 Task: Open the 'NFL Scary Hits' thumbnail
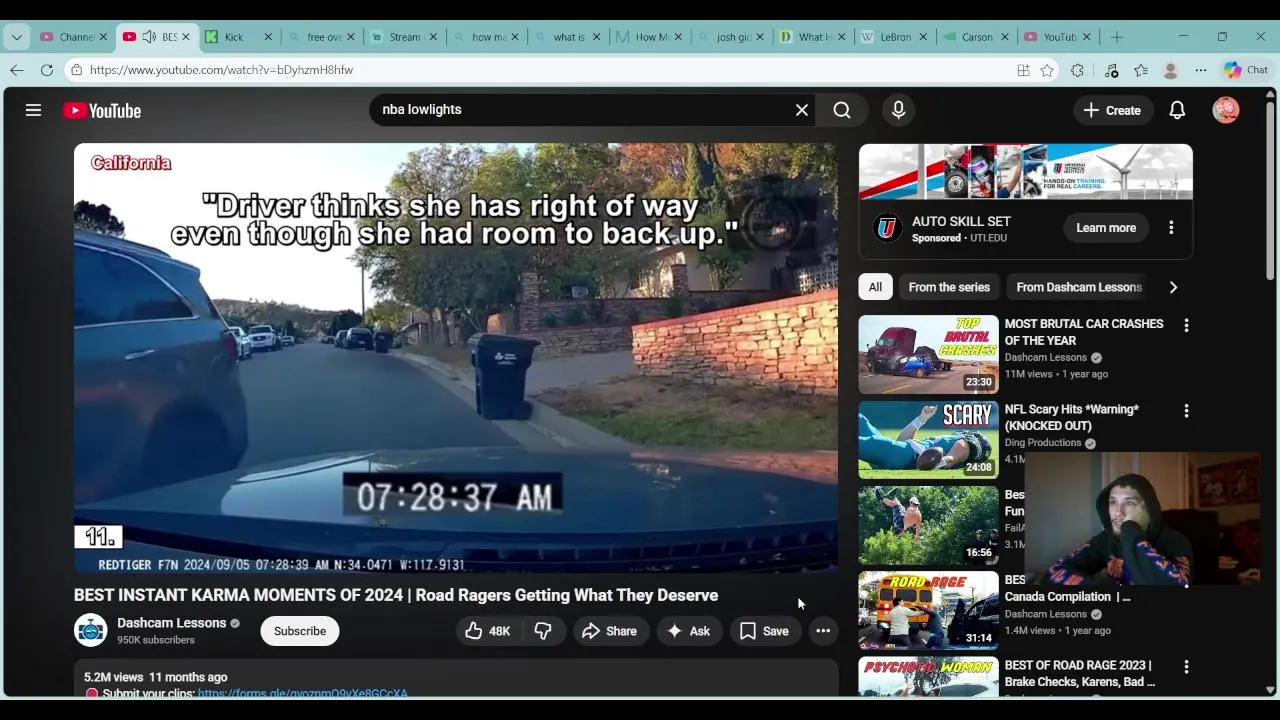tap(928, 440)
